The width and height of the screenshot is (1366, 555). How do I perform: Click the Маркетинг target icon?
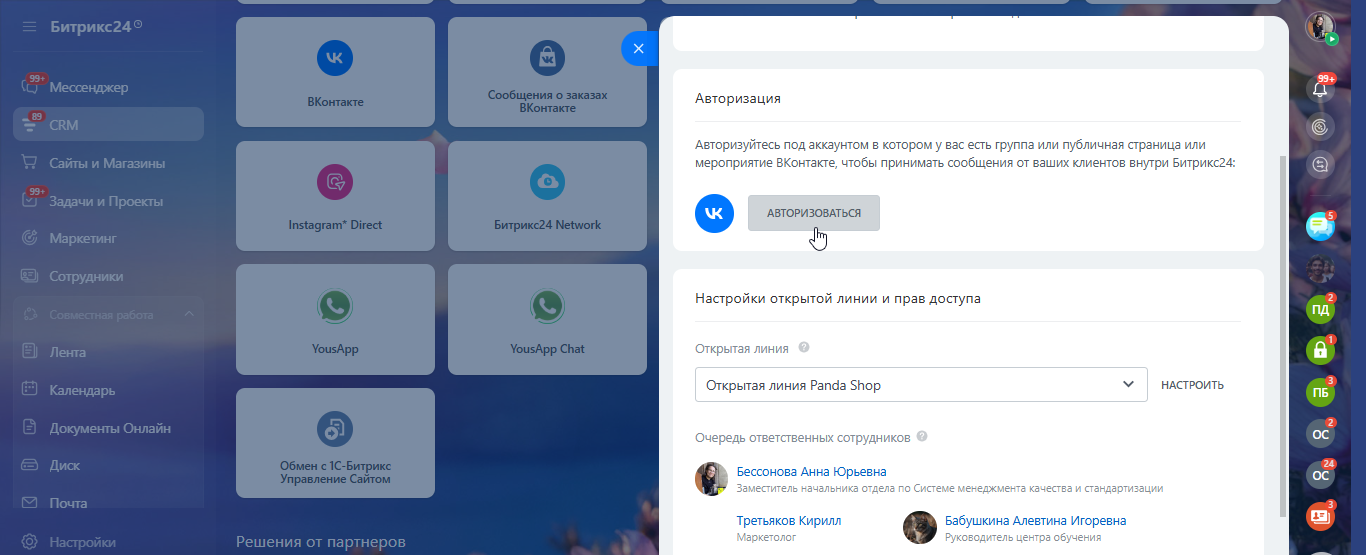30,238
